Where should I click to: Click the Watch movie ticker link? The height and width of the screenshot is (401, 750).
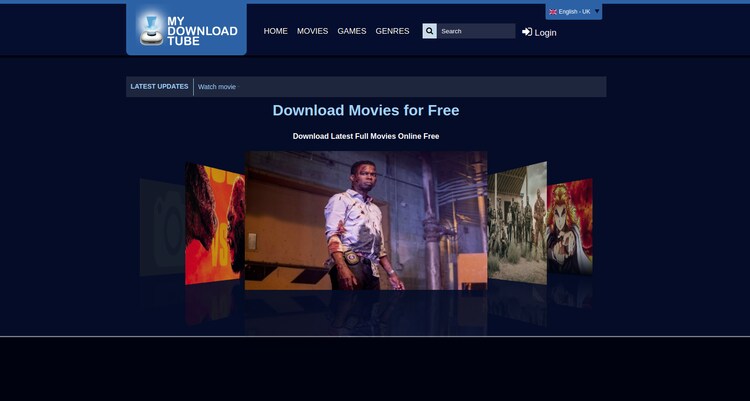coord(217,87)
